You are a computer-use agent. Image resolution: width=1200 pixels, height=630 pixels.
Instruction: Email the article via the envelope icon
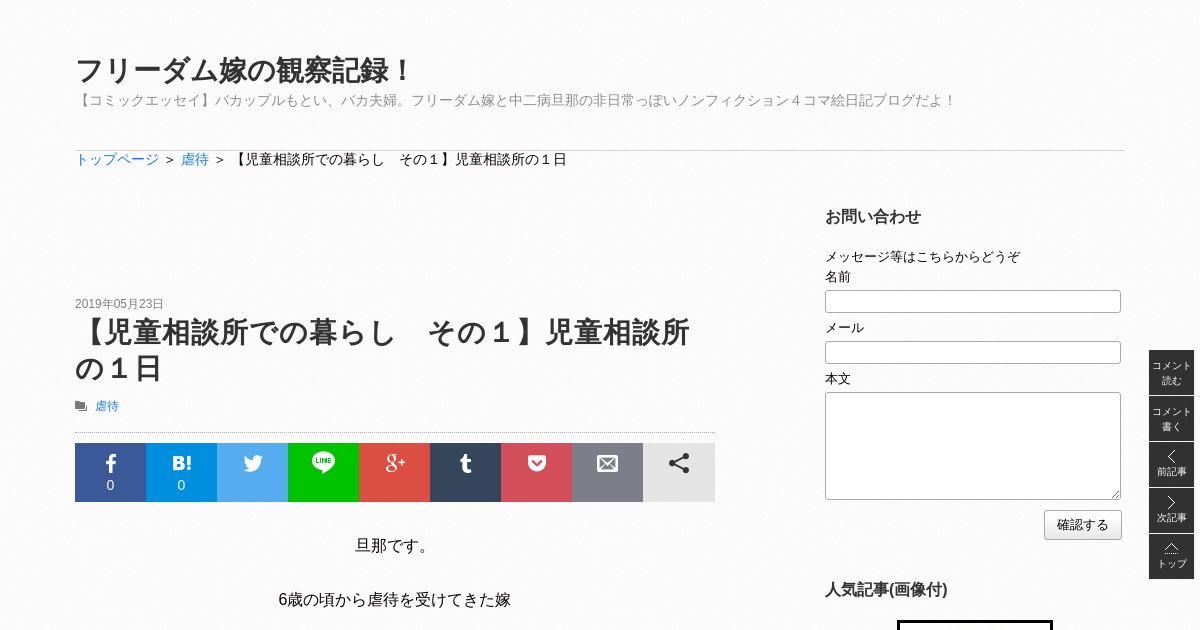(x=607, y=472)
